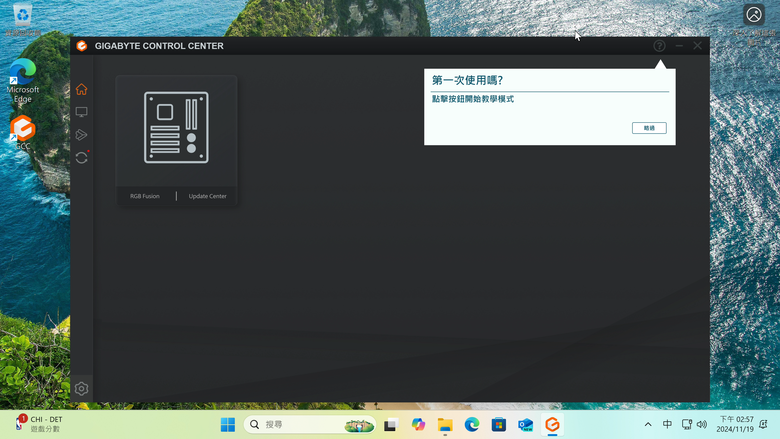Launch Copilot from the taskbar

pyautogui.click(x=418, y=425)
